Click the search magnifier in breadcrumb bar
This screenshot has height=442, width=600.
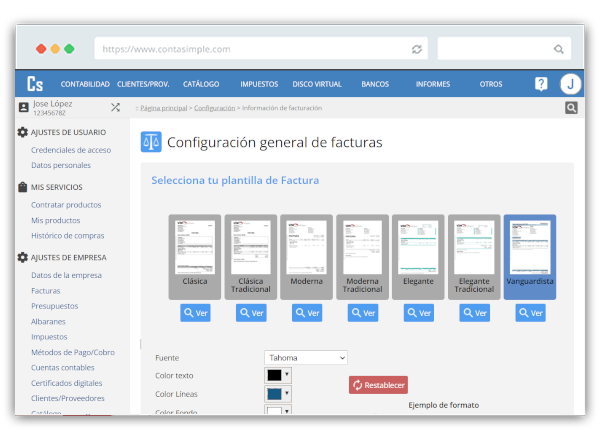click(571, 108)
